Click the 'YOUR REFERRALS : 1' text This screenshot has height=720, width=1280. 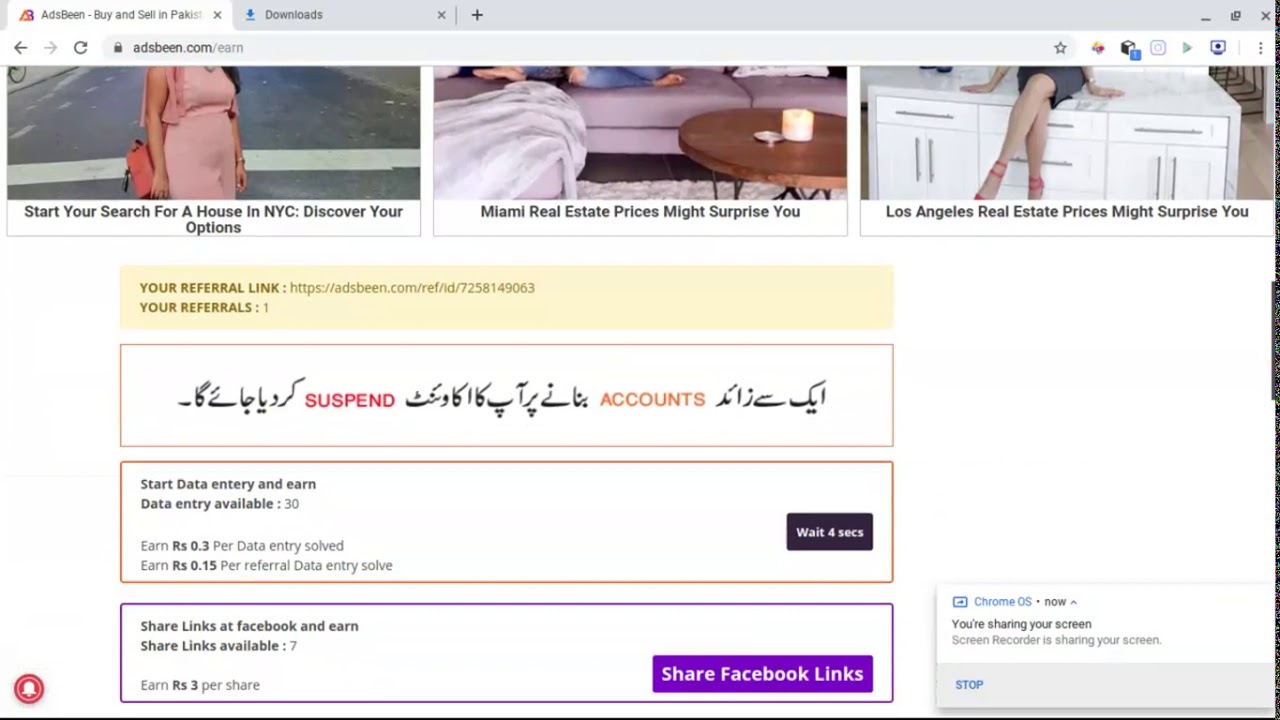click(x=204, y=307)
